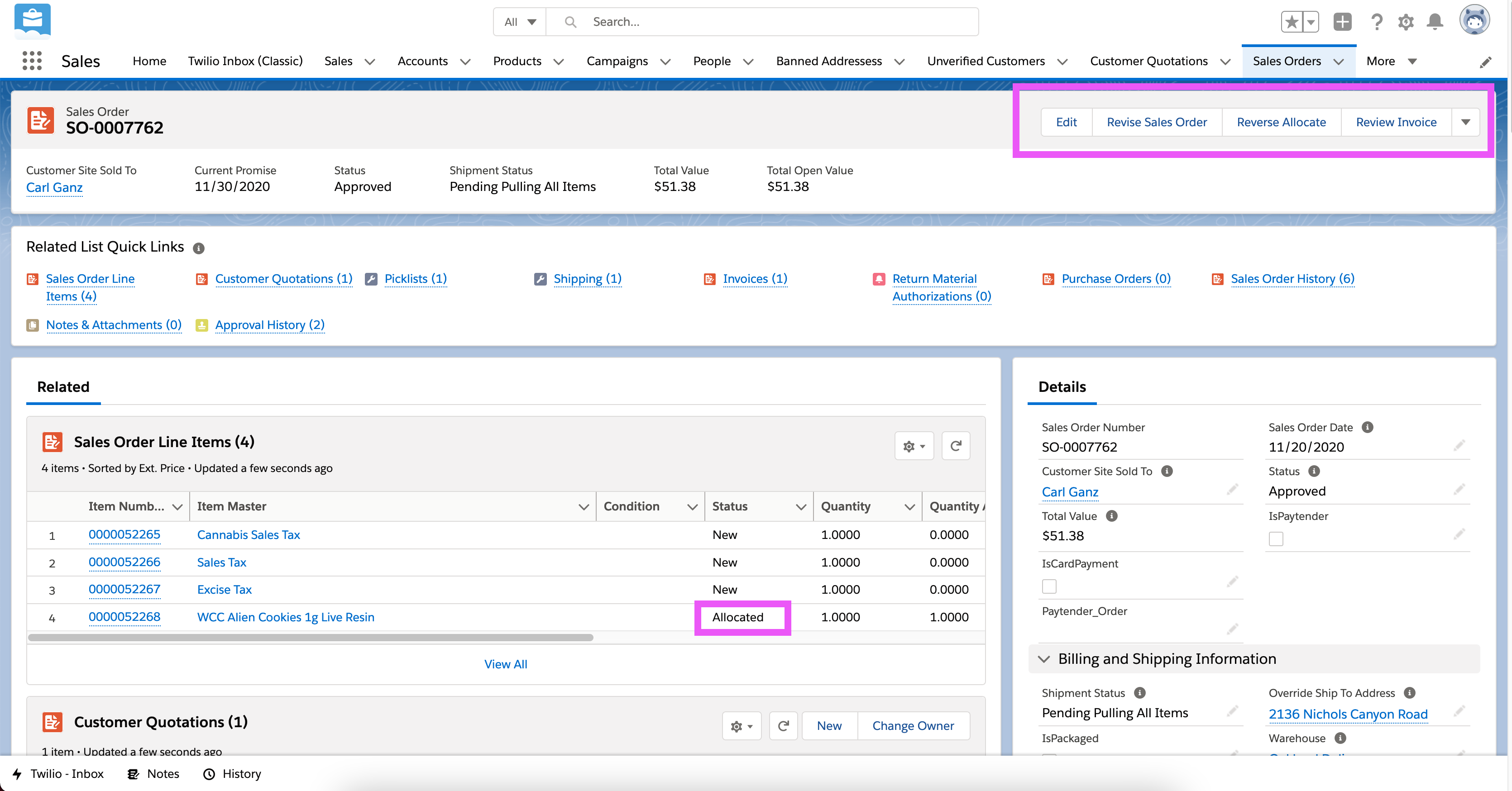
Task: Click View All line items link
Action: pos(505,664)
